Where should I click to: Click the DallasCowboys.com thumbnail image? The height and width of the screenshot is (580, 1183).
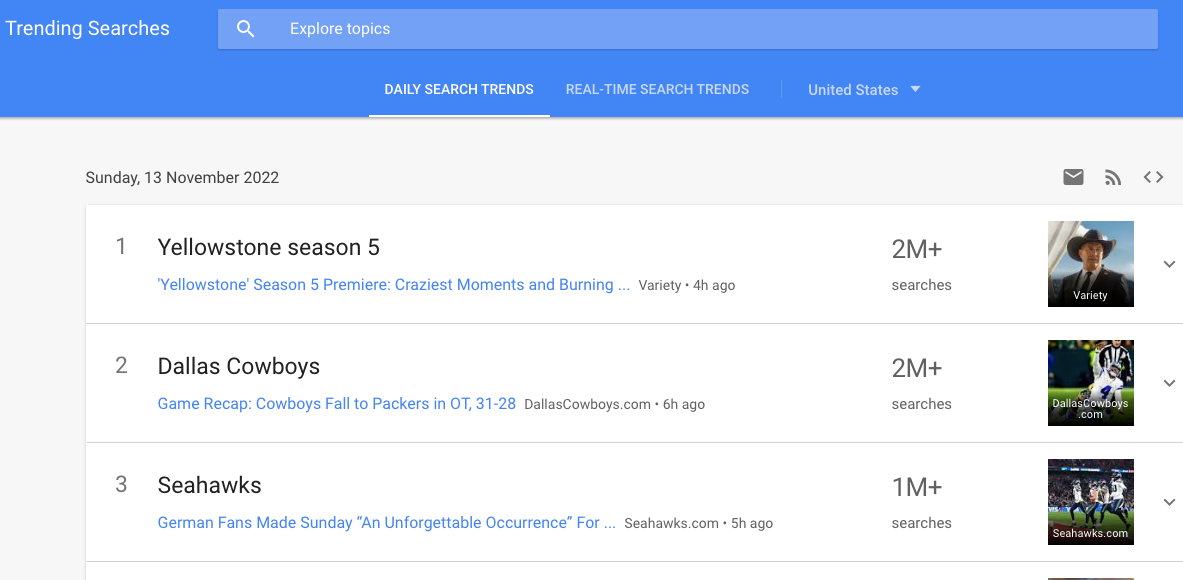1090,383
